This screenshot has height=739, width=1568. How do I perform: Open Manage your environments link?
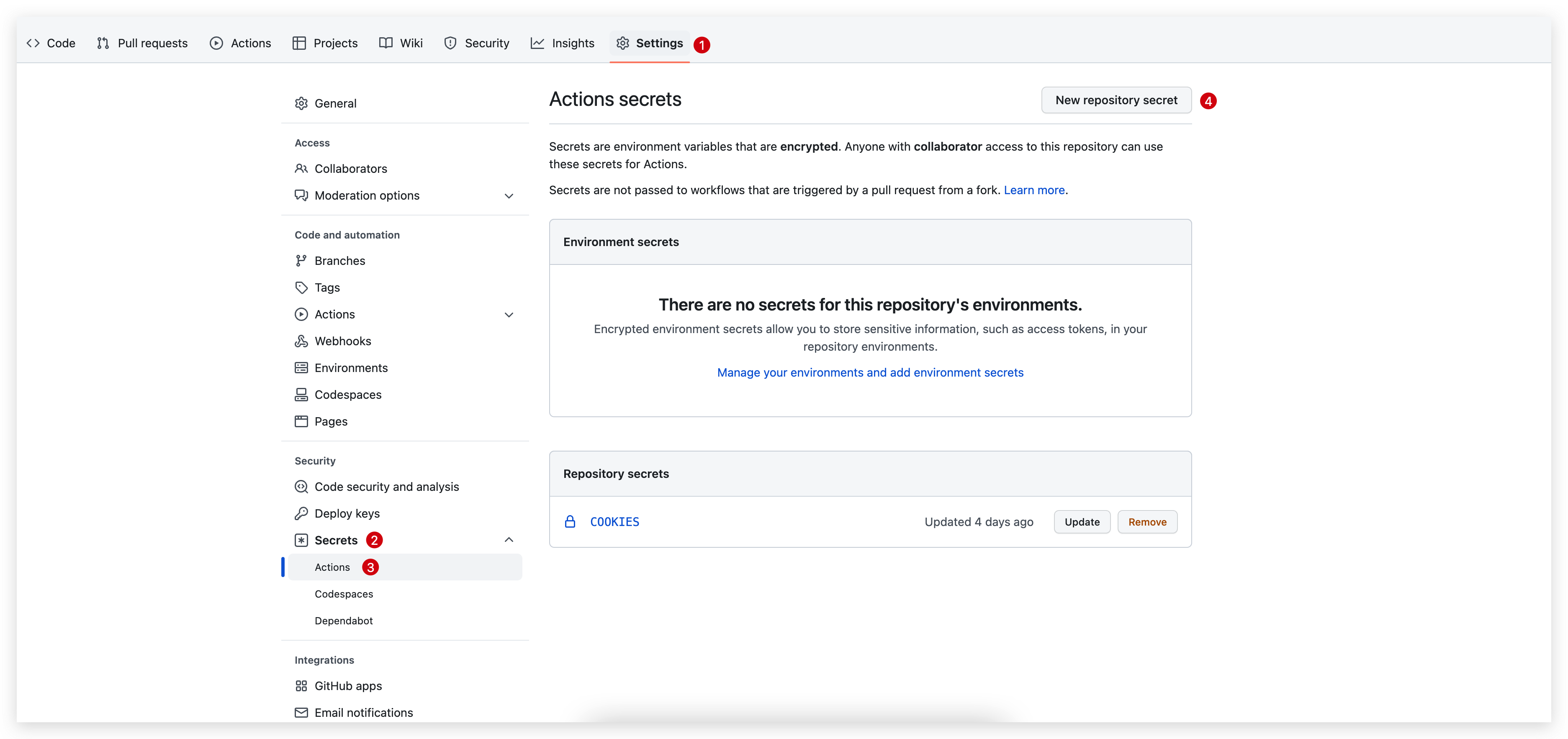[870, 372]
